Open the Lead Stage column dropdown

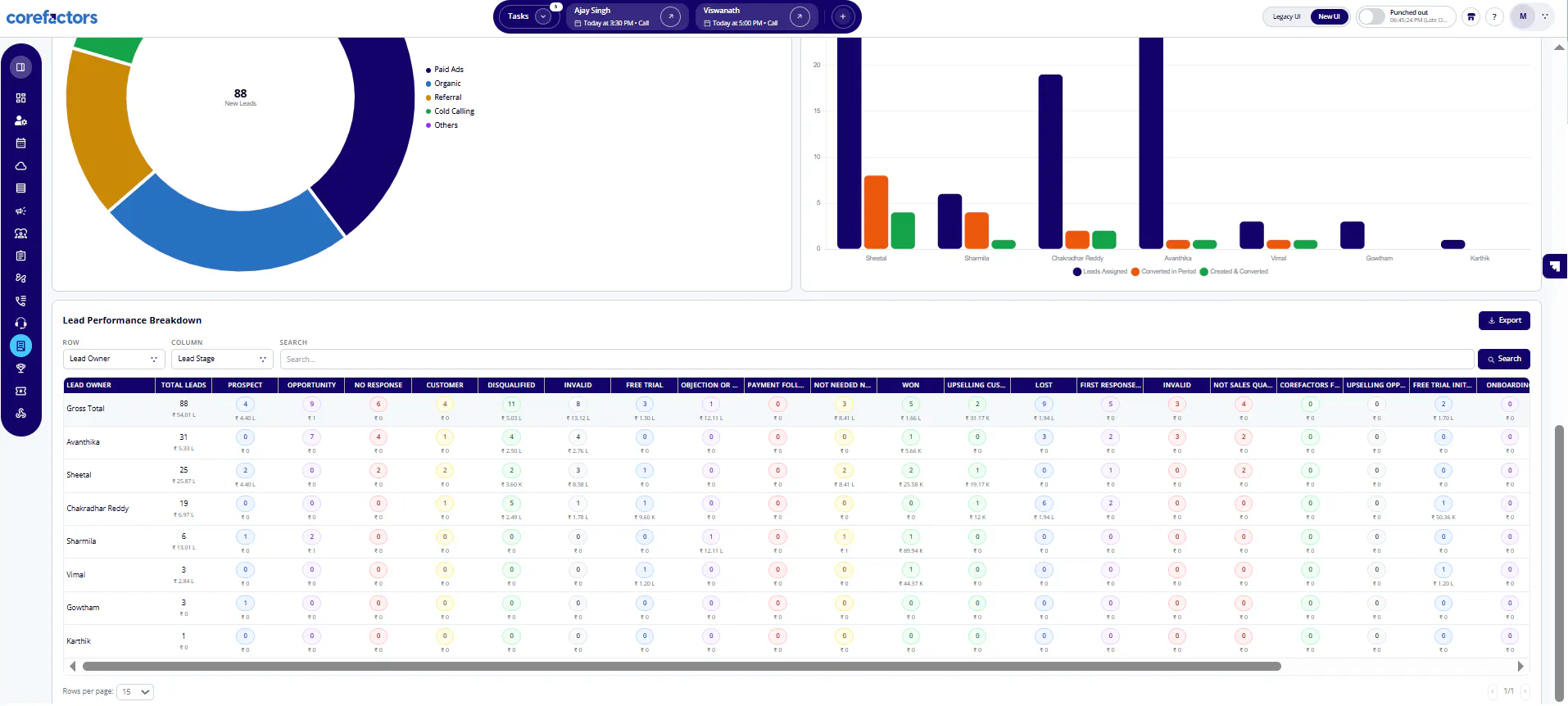click(222, 359)
